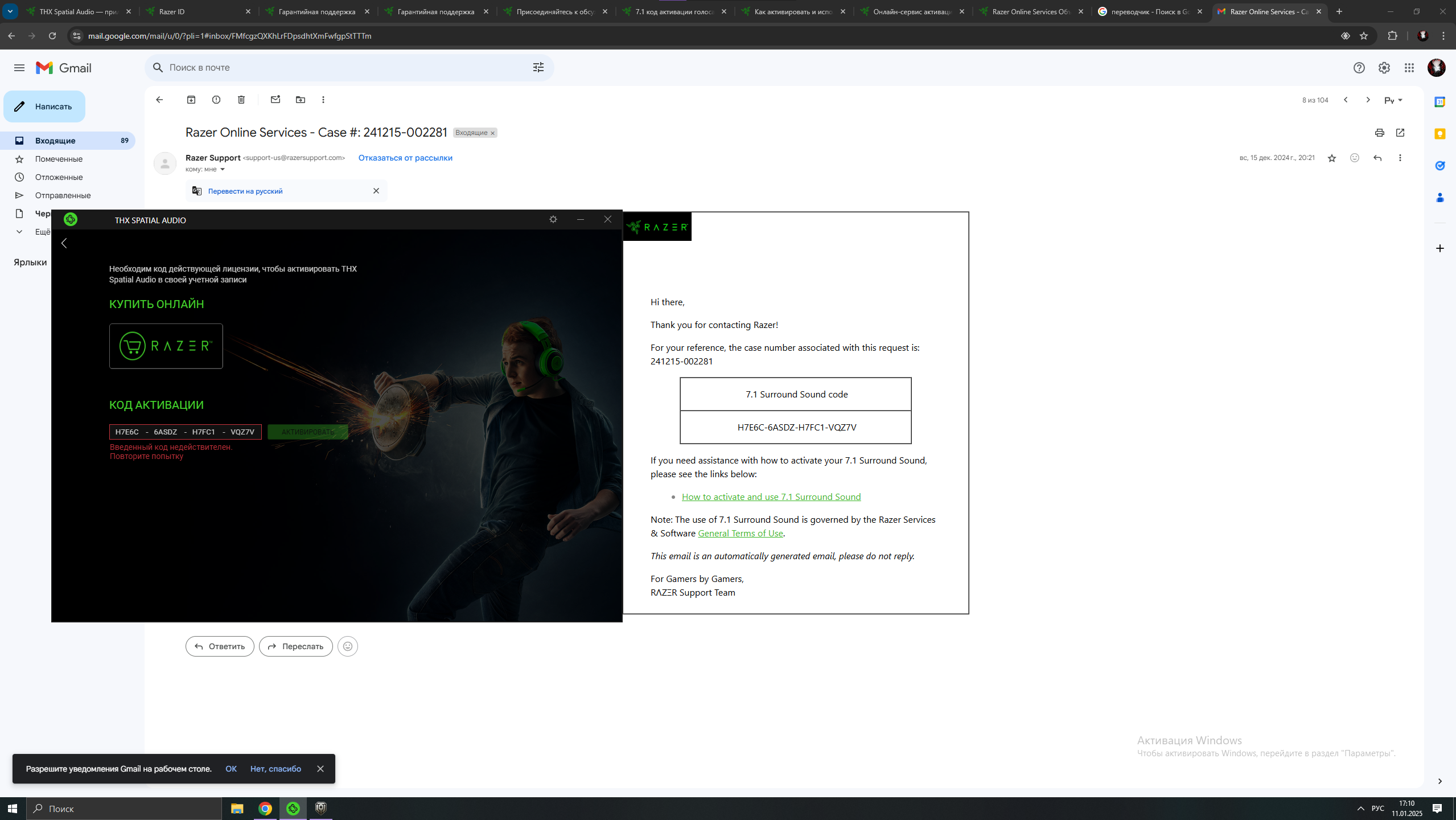Expand recipient details arrow near кому: мне
Screen dimensions: 1456x820
(223, 169)
